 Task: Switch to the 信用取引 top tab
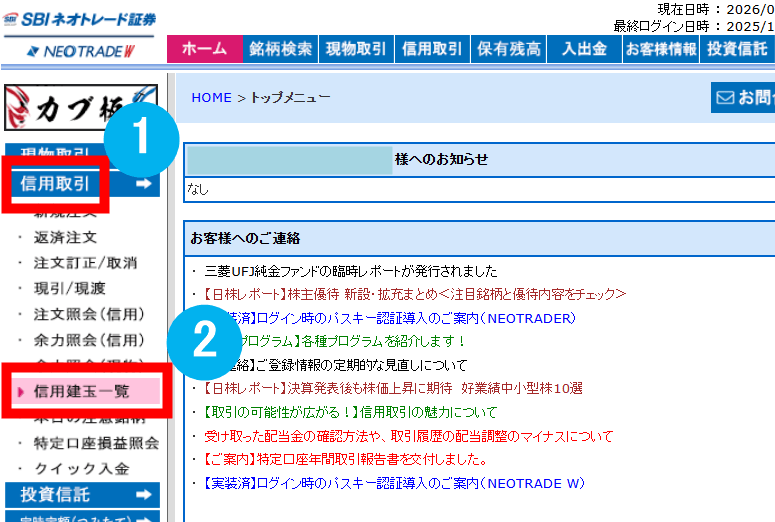[432, 49]
